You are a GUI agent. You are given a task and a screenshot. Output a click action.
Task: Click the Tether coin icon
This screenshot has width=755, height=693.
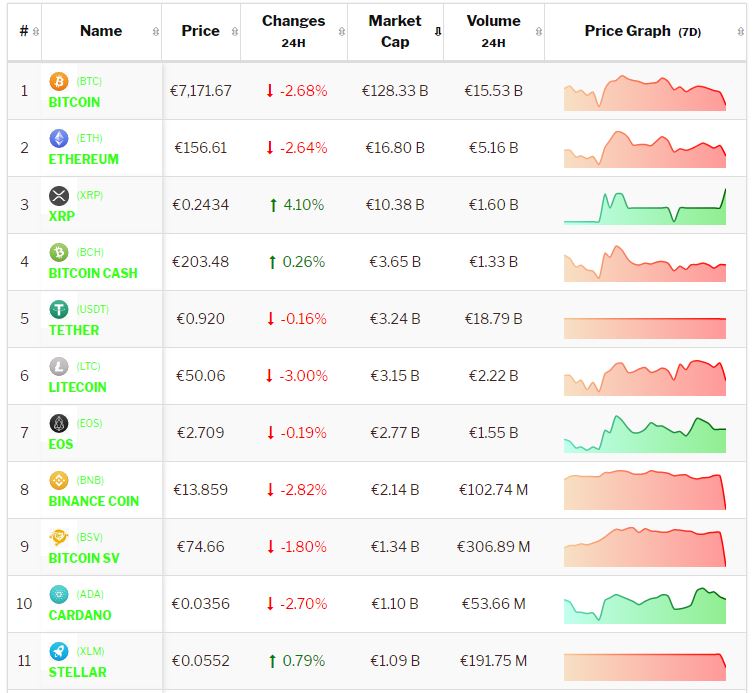[58, 309]
